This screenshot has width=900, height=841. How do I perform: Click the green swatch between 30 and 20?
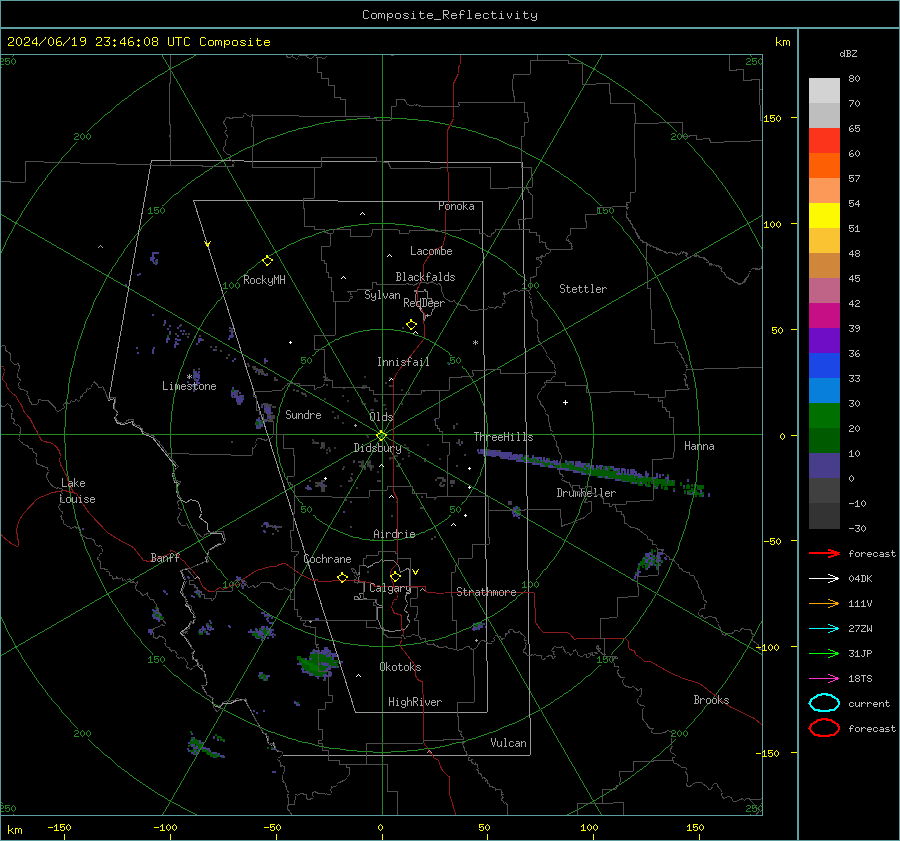click(824, 416)
